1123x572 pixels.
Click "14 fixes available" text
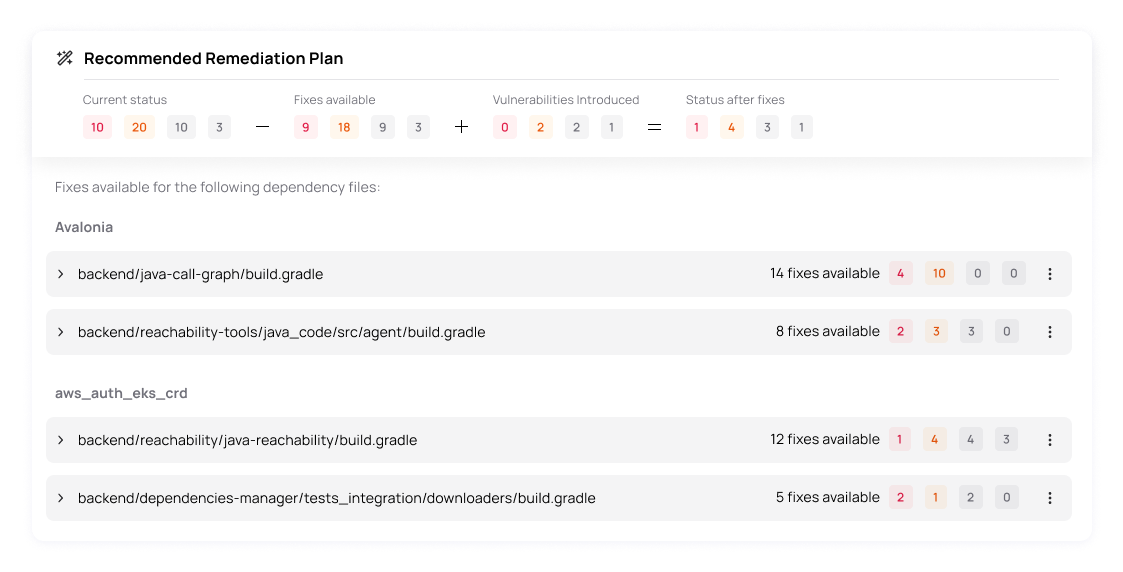point(824,273)
